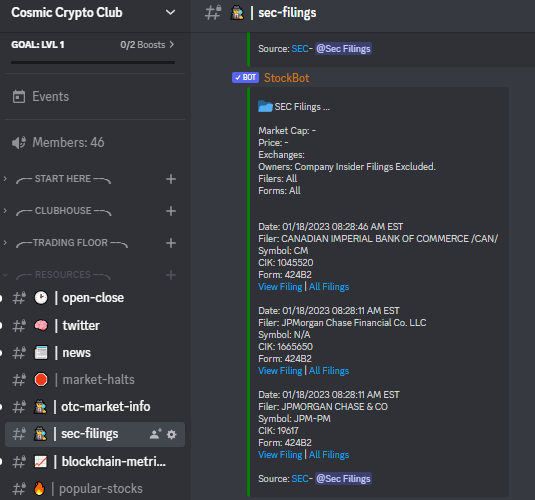The height and width of the screenshot is (500, 535).
Task: Open All Filings for JPMORGAN CHASE & CO
Action: coord(329,455)
